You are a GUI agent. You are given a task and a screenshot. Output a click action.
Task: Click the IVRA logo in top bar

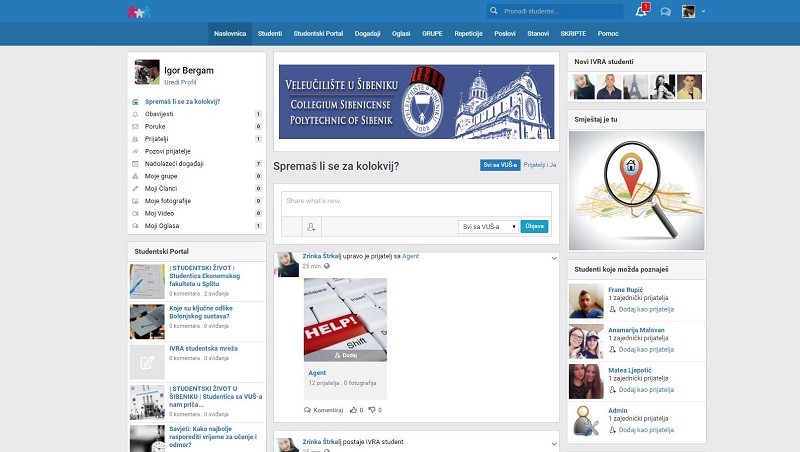click(x=139, y=11)
